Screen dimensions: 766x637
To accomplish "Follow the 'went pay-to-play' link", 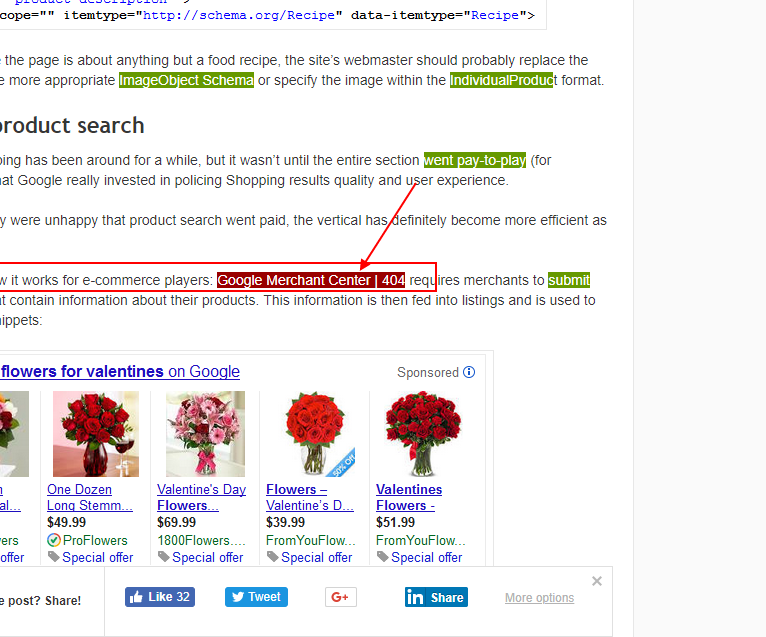I will point(474,160).
